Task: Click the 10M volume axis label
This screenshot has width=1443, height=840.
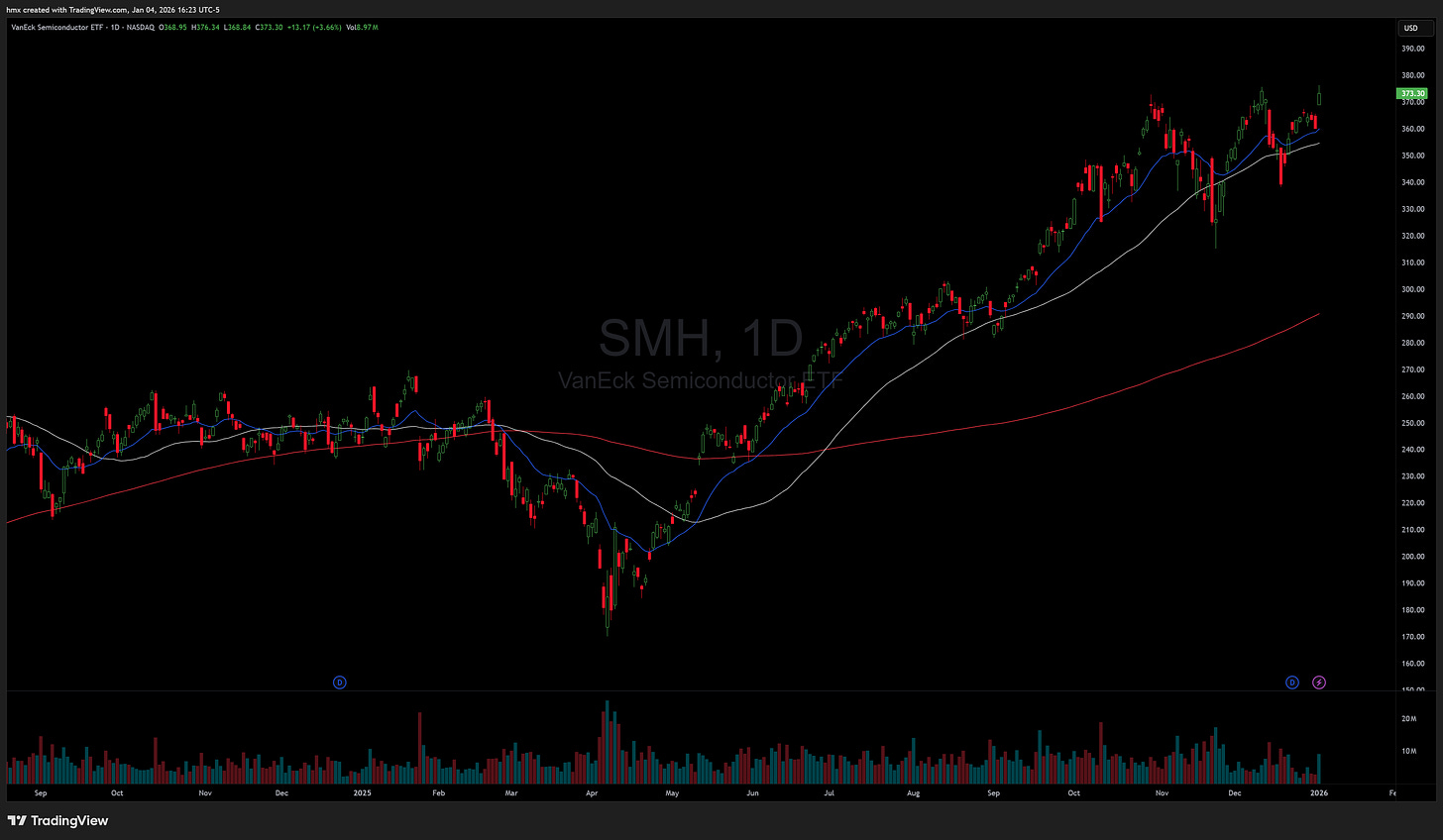Action: 1408,751
